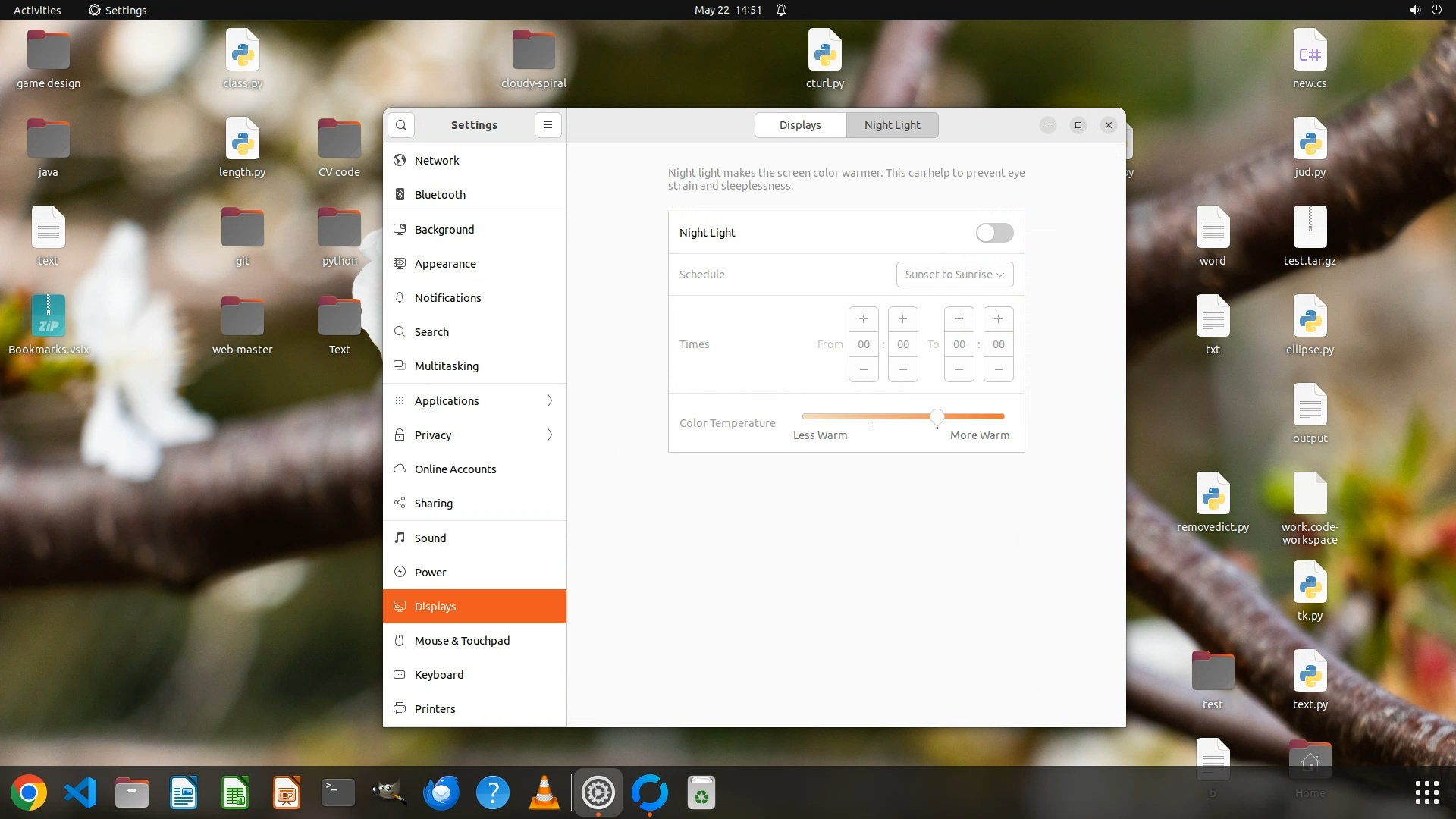Expand the Applications submenu chevron

pos(550,401)
